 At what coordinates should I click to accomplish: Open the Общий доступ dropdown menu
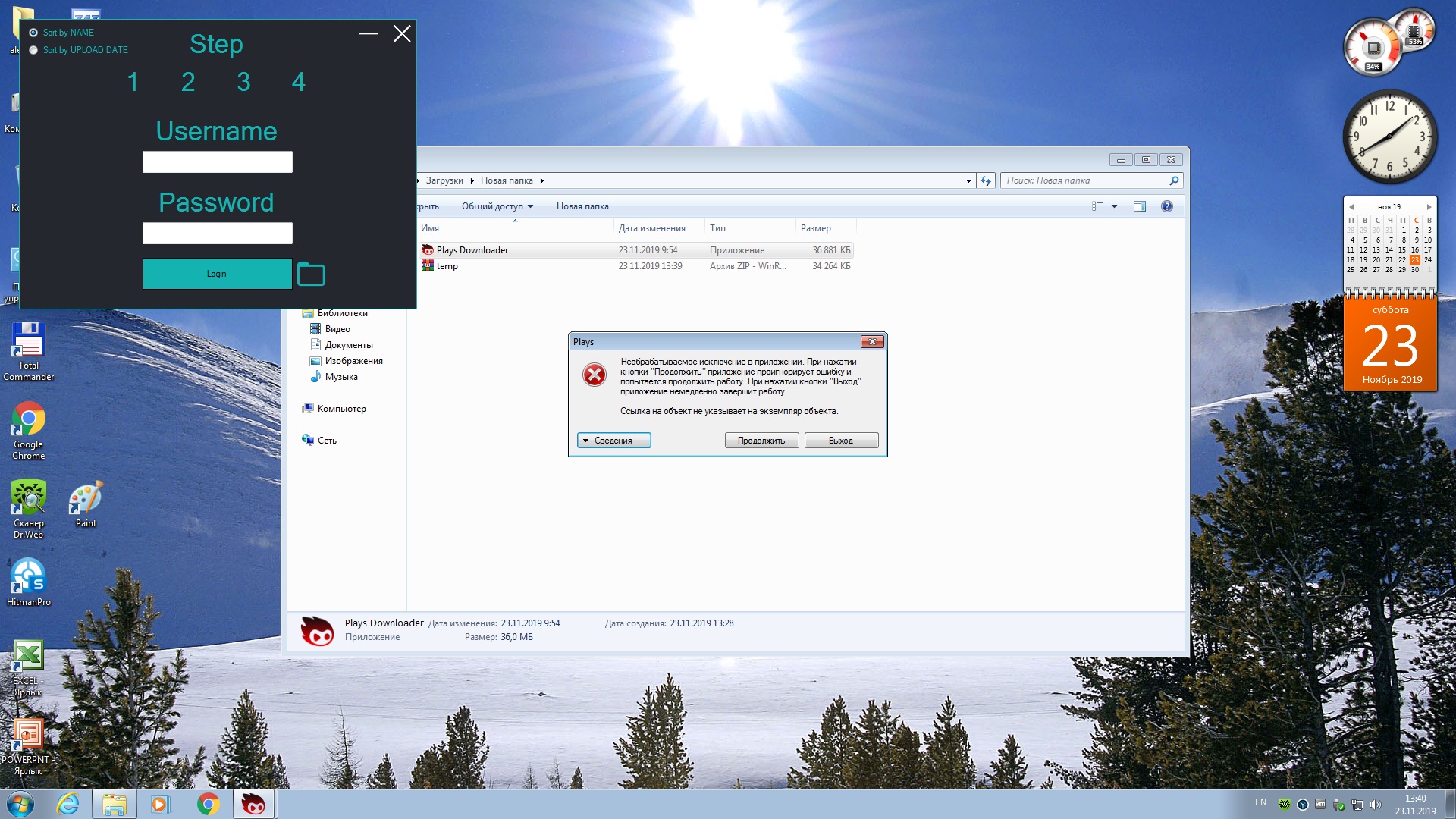click(497, 206)
